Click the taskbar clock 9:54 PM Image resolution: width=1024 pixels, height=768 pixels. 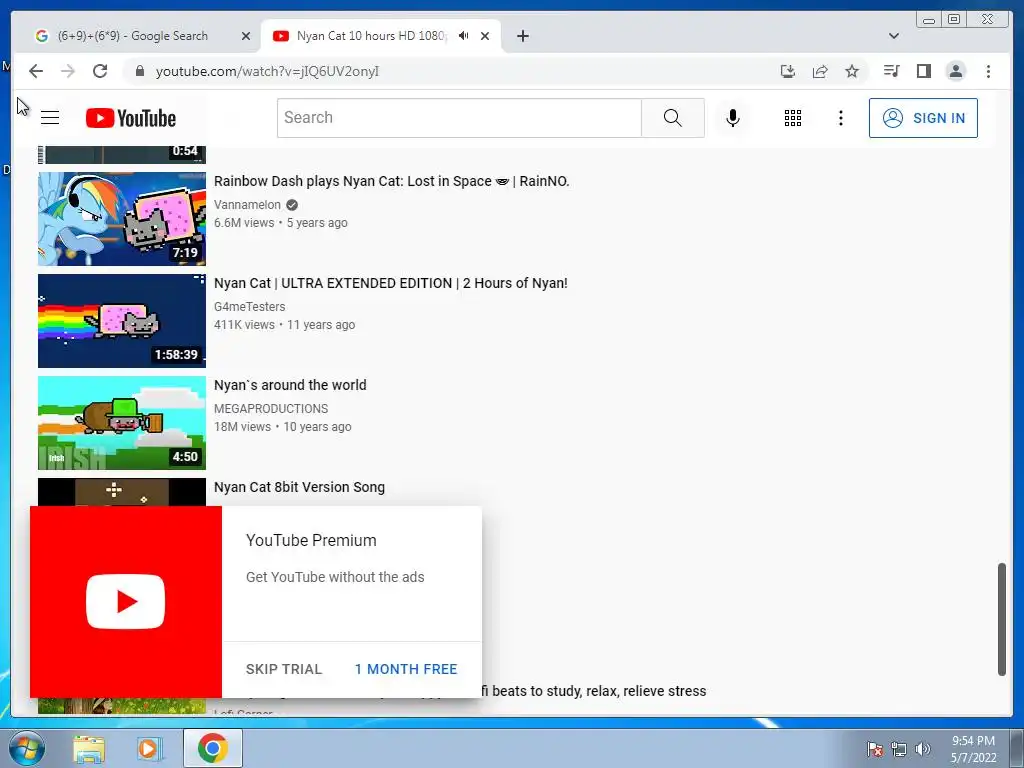973,741
